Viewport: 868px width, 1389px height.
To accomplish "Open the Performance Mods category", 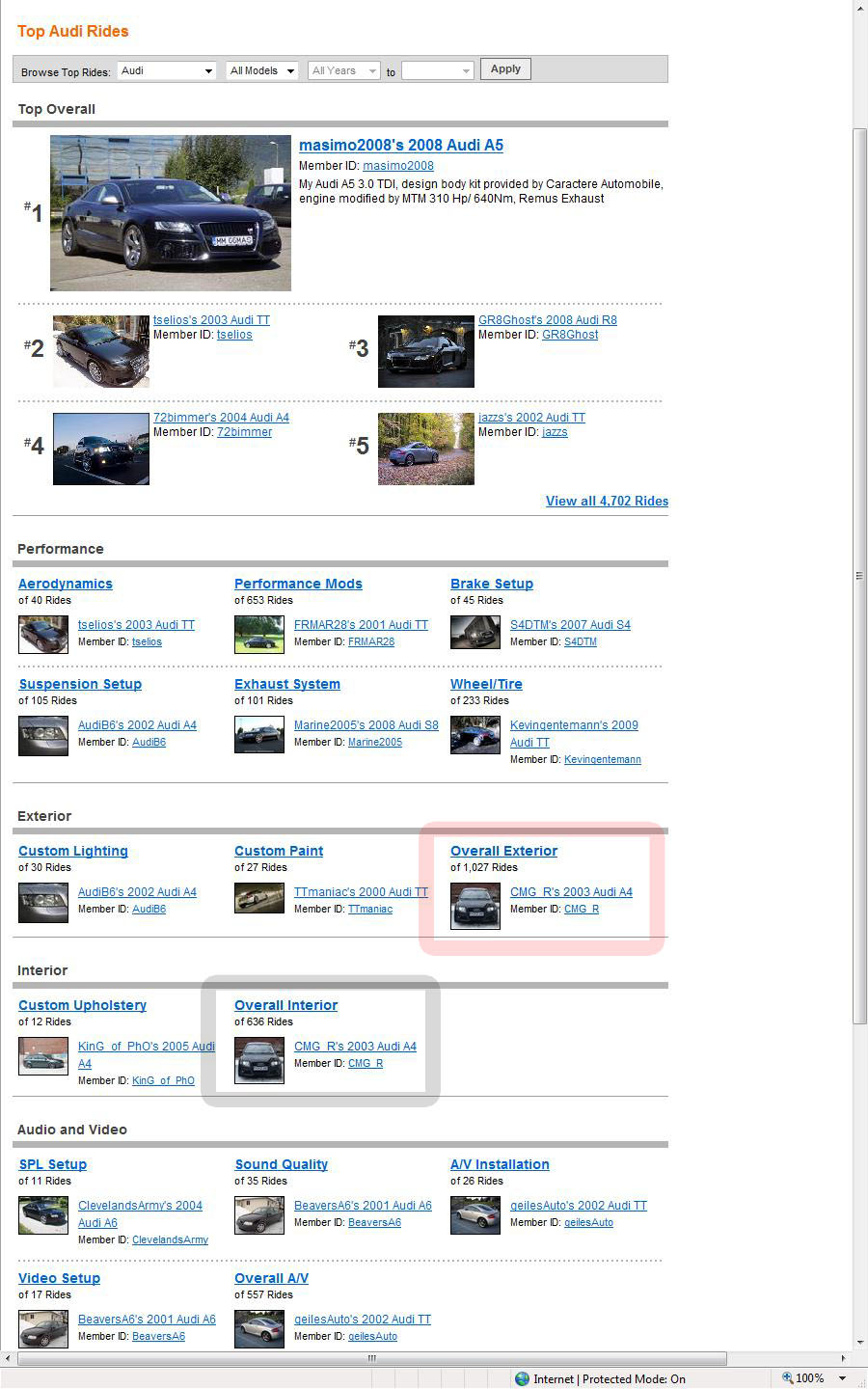I will (298, 584).
